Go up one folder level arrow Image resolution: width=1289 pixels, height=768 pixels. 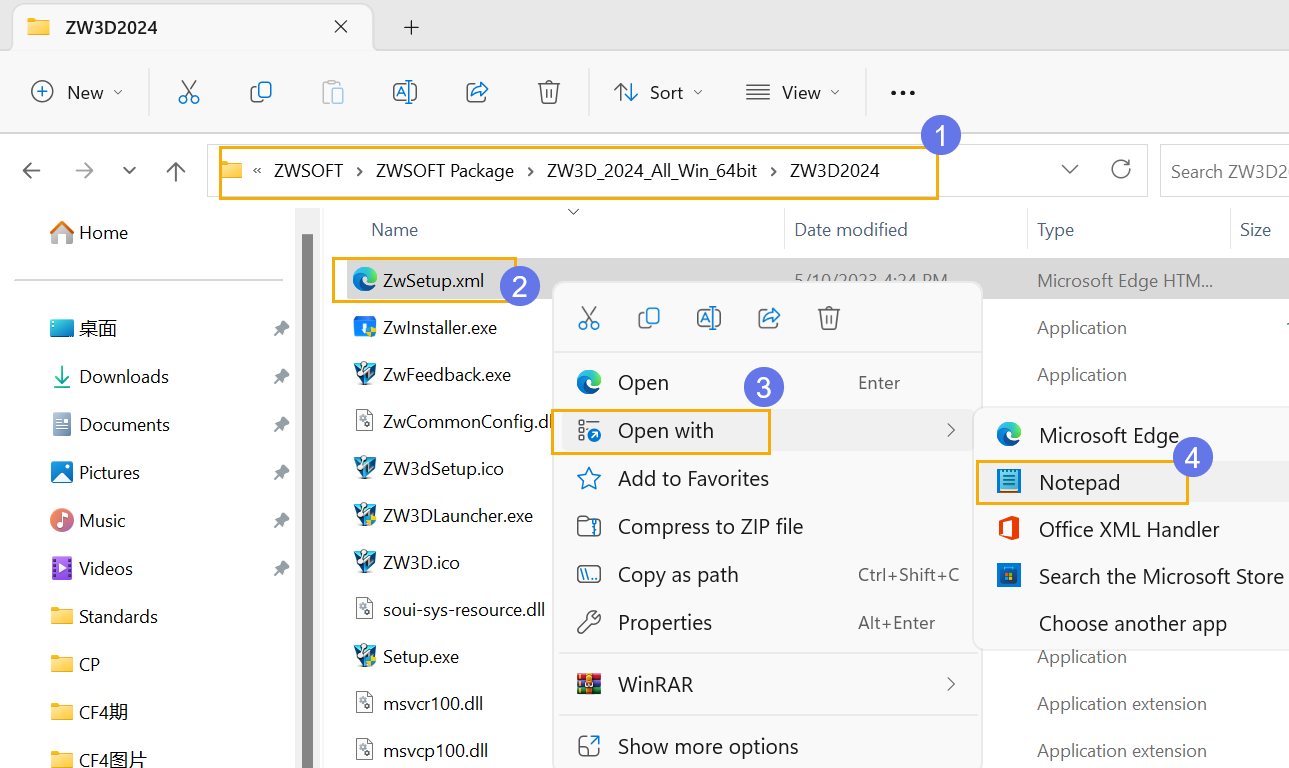pos(176,171)
